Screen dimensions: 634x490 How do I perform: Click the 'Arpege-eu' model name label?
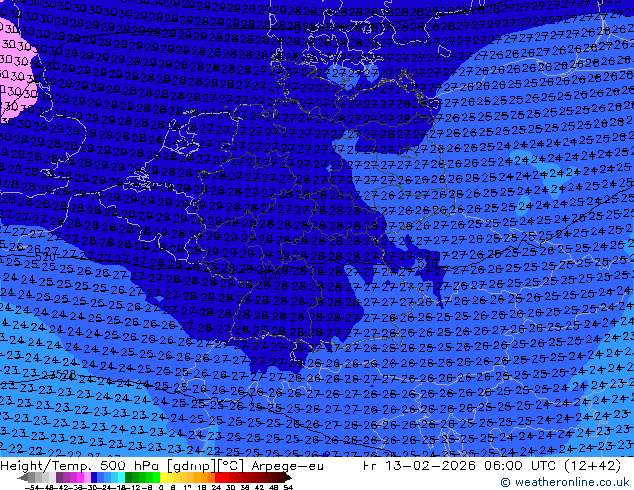click(x=287, y=466)
